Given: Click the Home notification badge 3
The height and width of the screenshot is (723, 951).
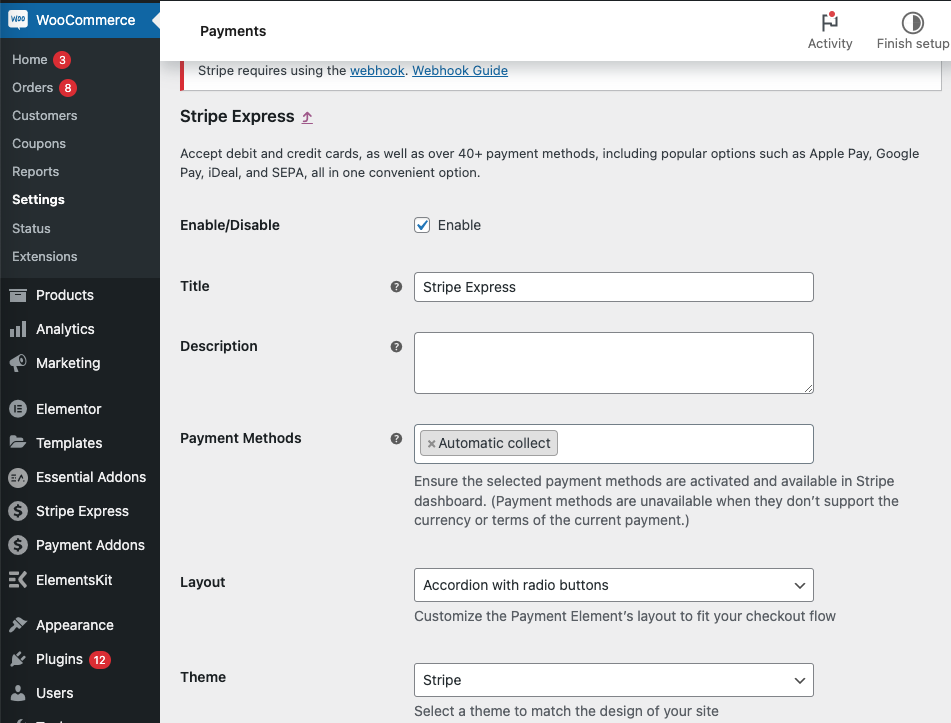Looking at the screenshot, I should [62, 60].
